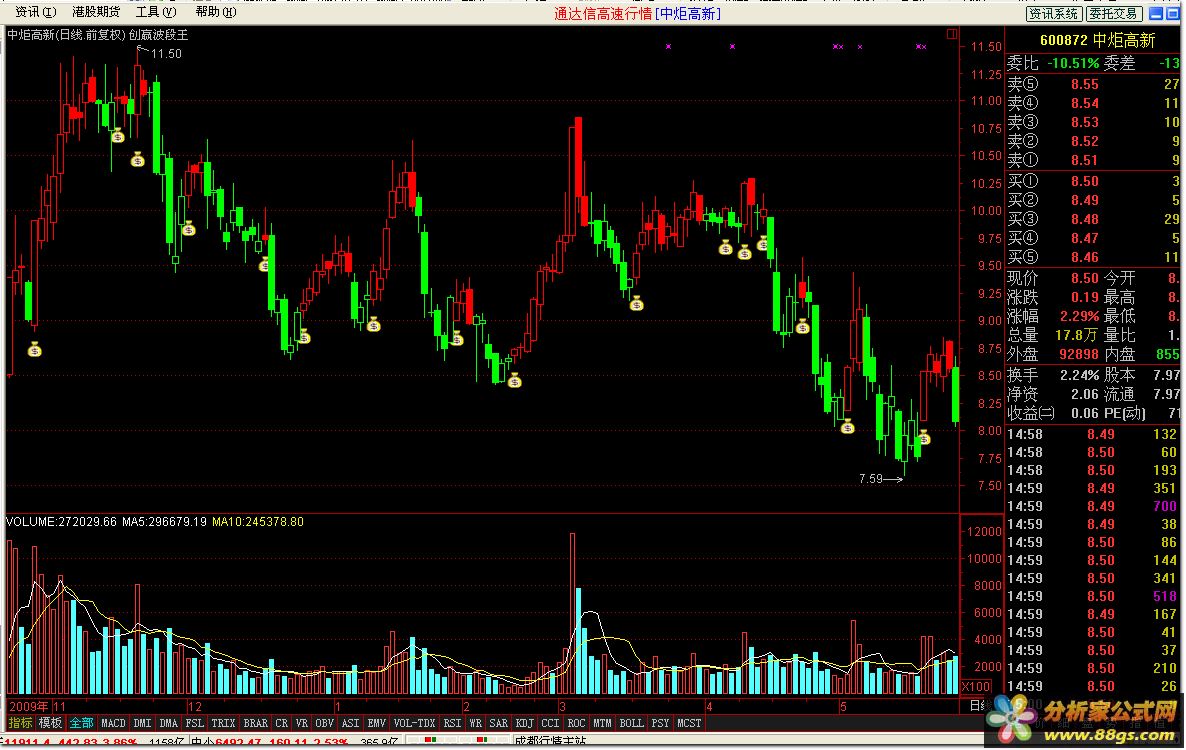1186x750 pixels.
Task: Click the 涨幅 2.29% value
Action: [1079, 316]
